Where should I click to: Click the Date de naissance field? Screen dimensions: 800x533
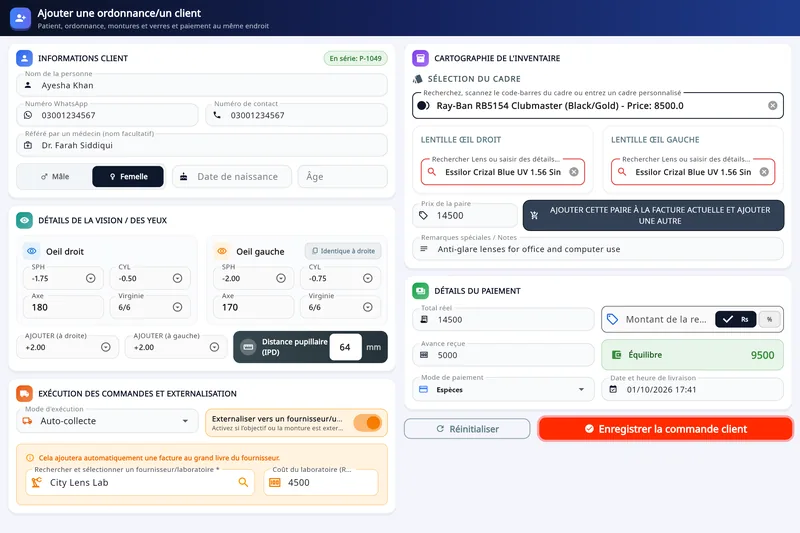point(232,176)
